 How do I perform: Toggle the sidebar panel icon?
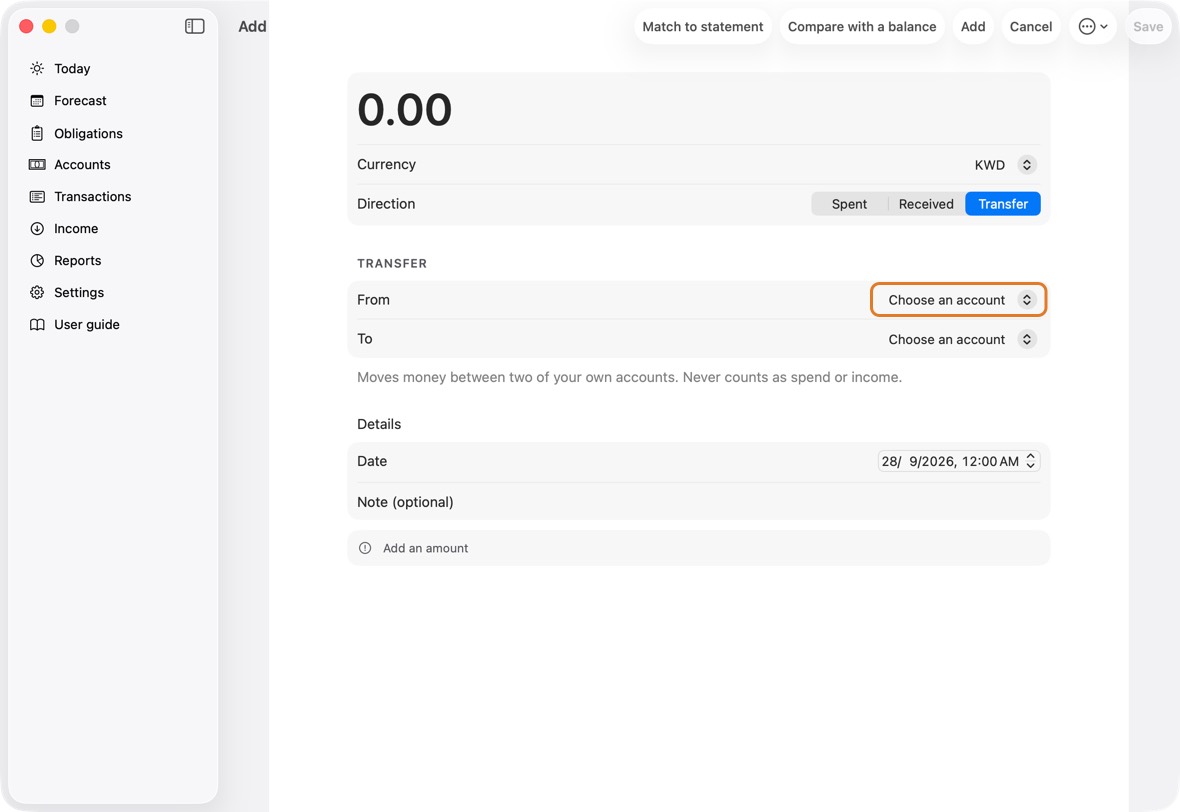click(195, 26)
